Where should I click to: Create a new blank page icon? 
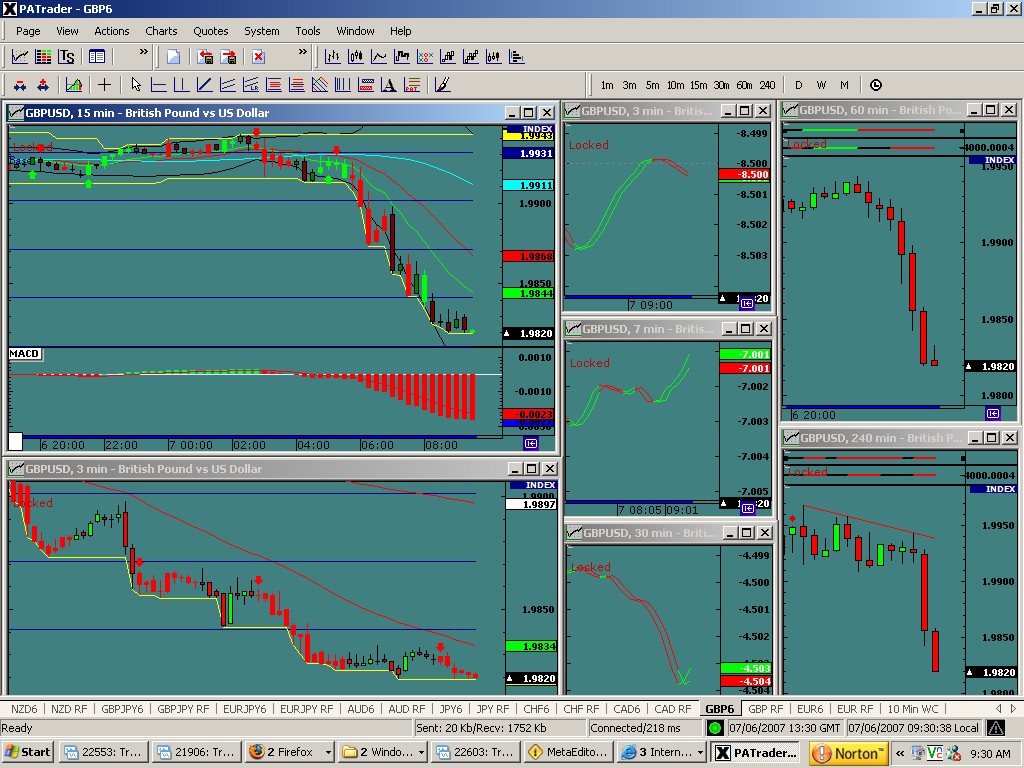click(173, 57)
